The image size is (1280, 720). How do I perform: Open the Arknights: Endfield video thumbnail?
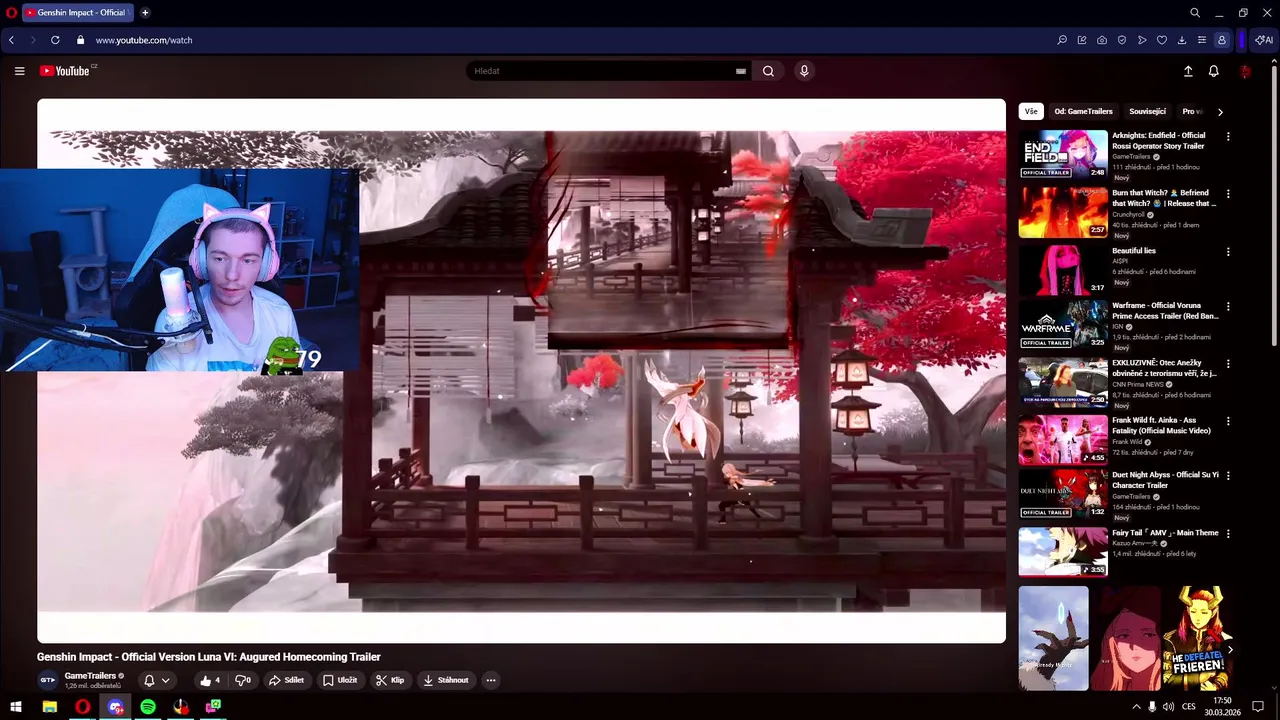pos(1063,154)
